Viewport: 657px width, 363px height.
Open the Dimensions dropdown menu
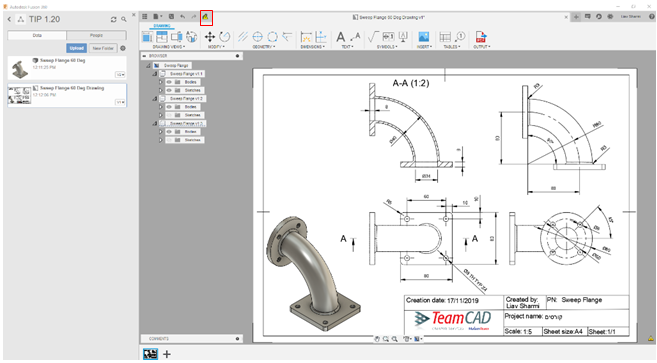[x=313, y=47]
